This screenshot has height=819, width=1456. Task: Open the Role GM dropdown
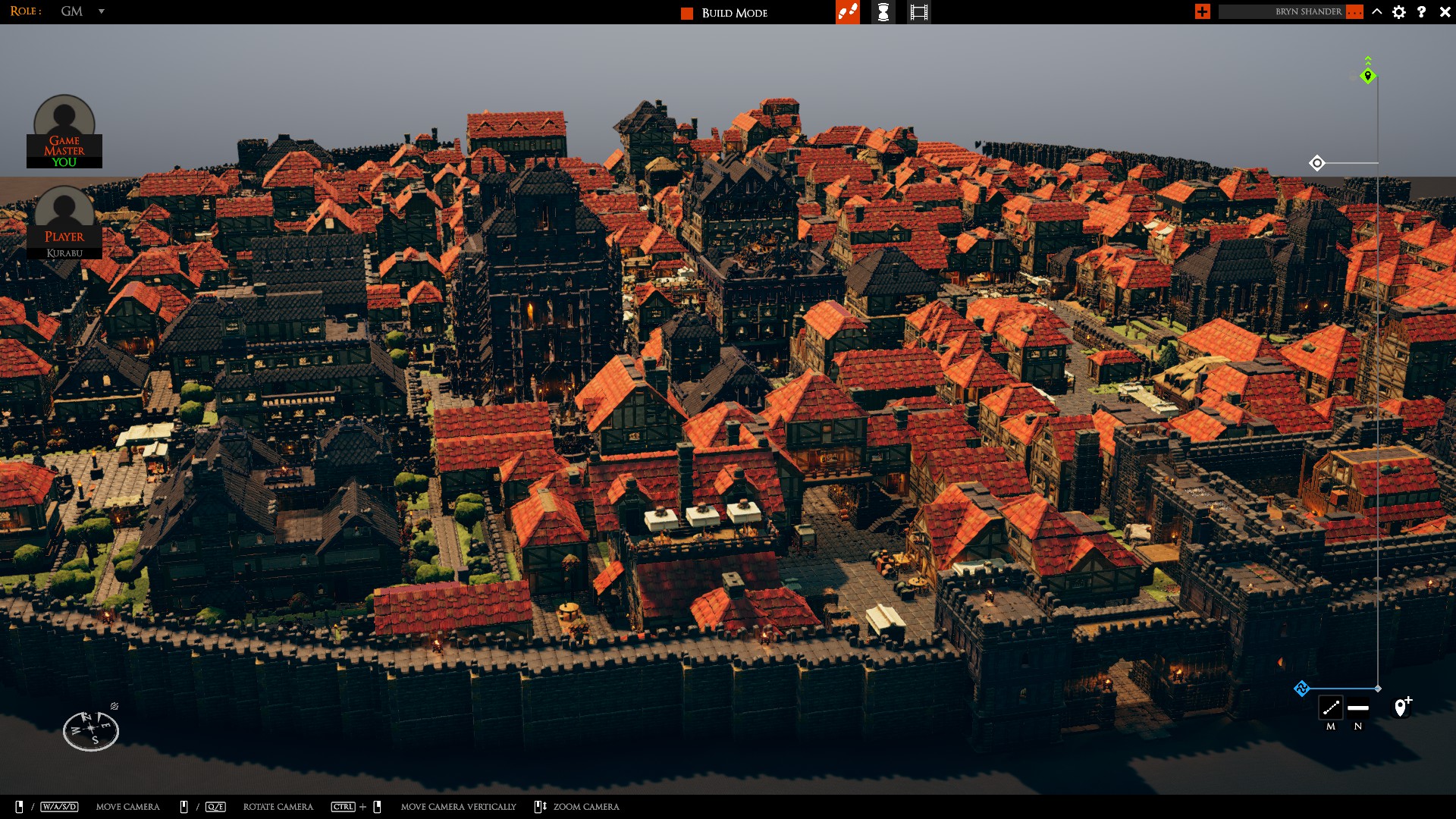coord(83,11)
